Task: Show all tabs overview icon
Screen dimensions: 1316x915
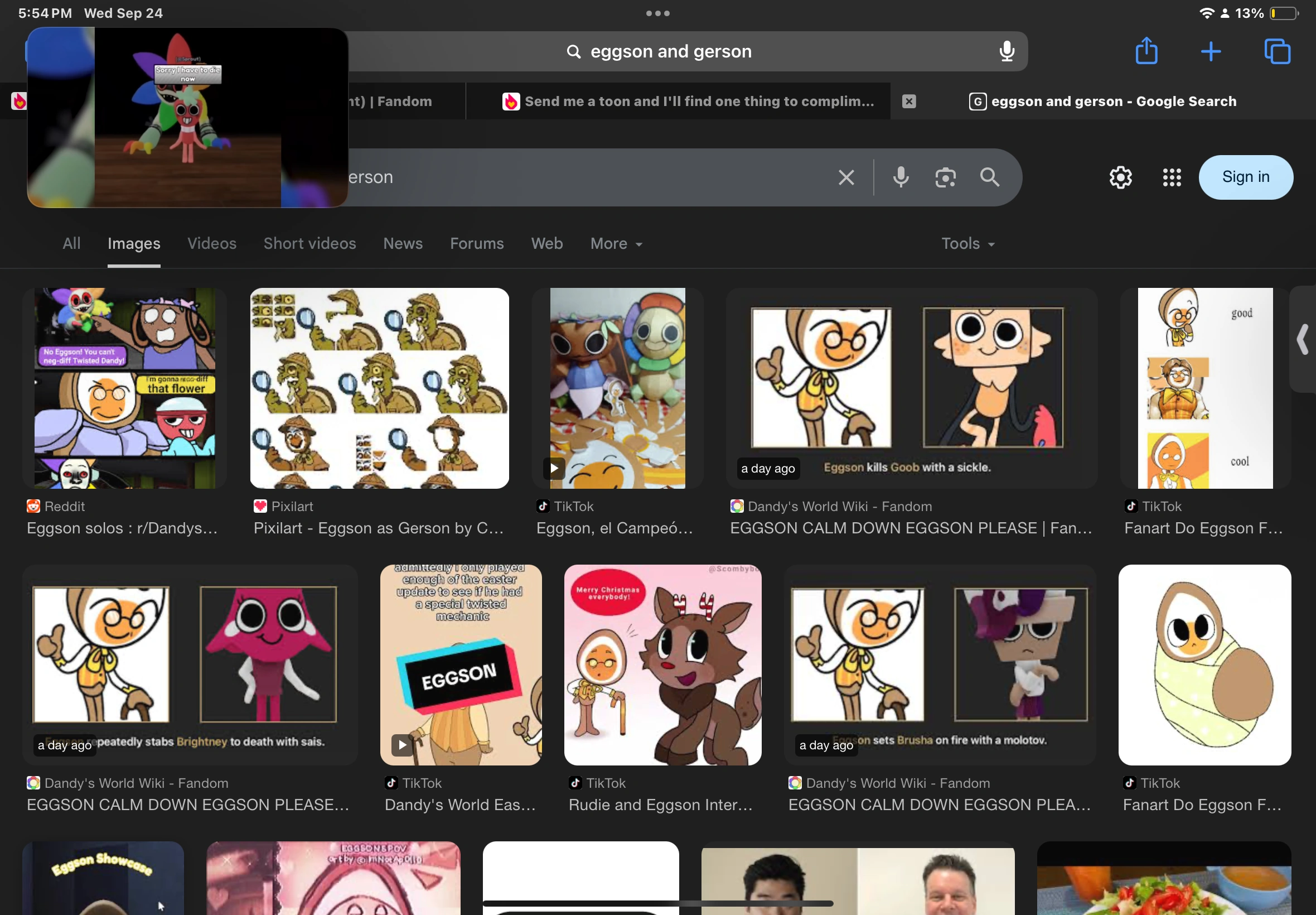Action: pyautogui.click(x=1277, y=51)
